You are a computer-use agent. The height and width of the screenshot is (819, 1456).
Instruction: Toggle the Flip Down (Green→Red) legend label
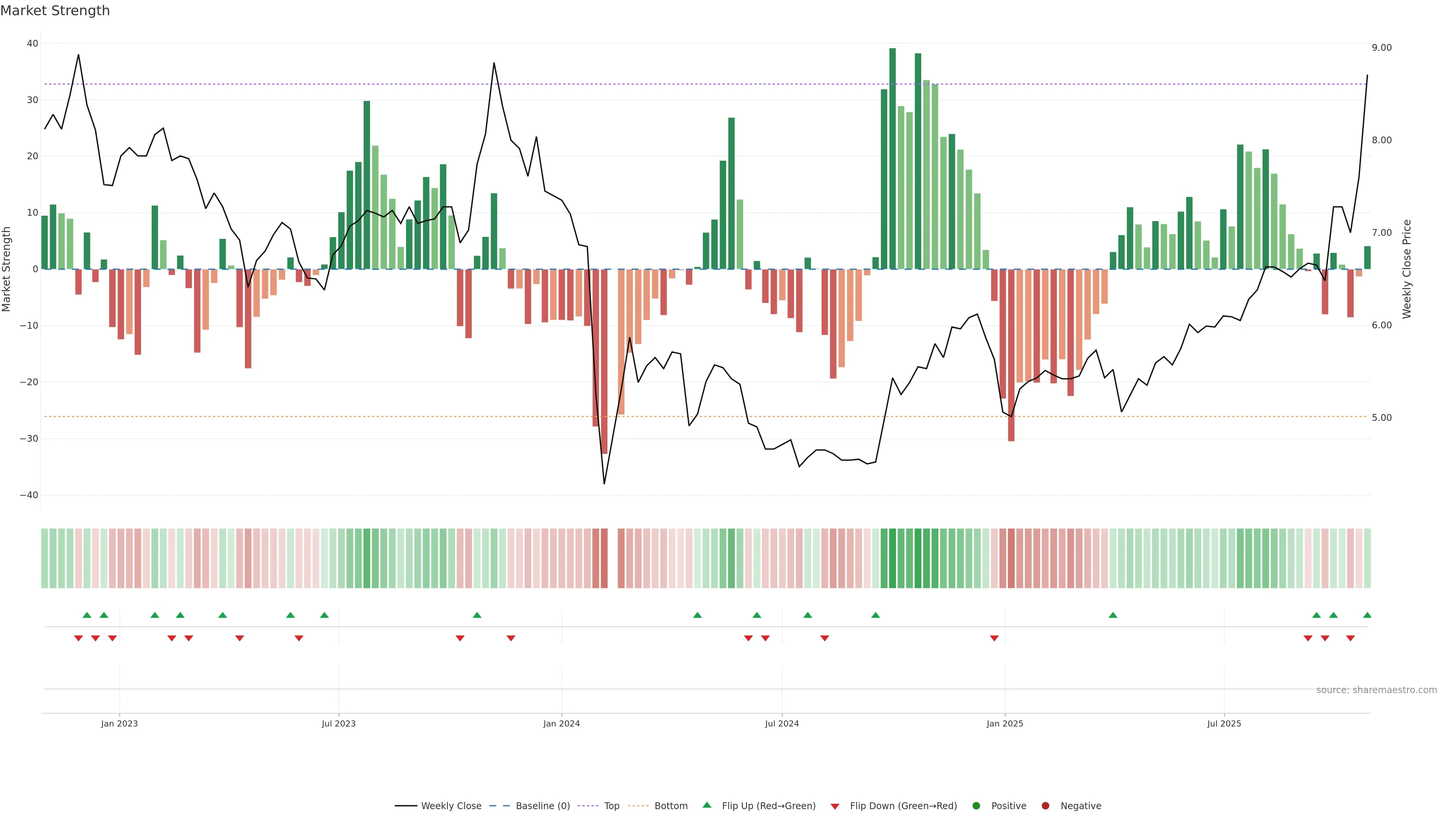click(903, 806)
